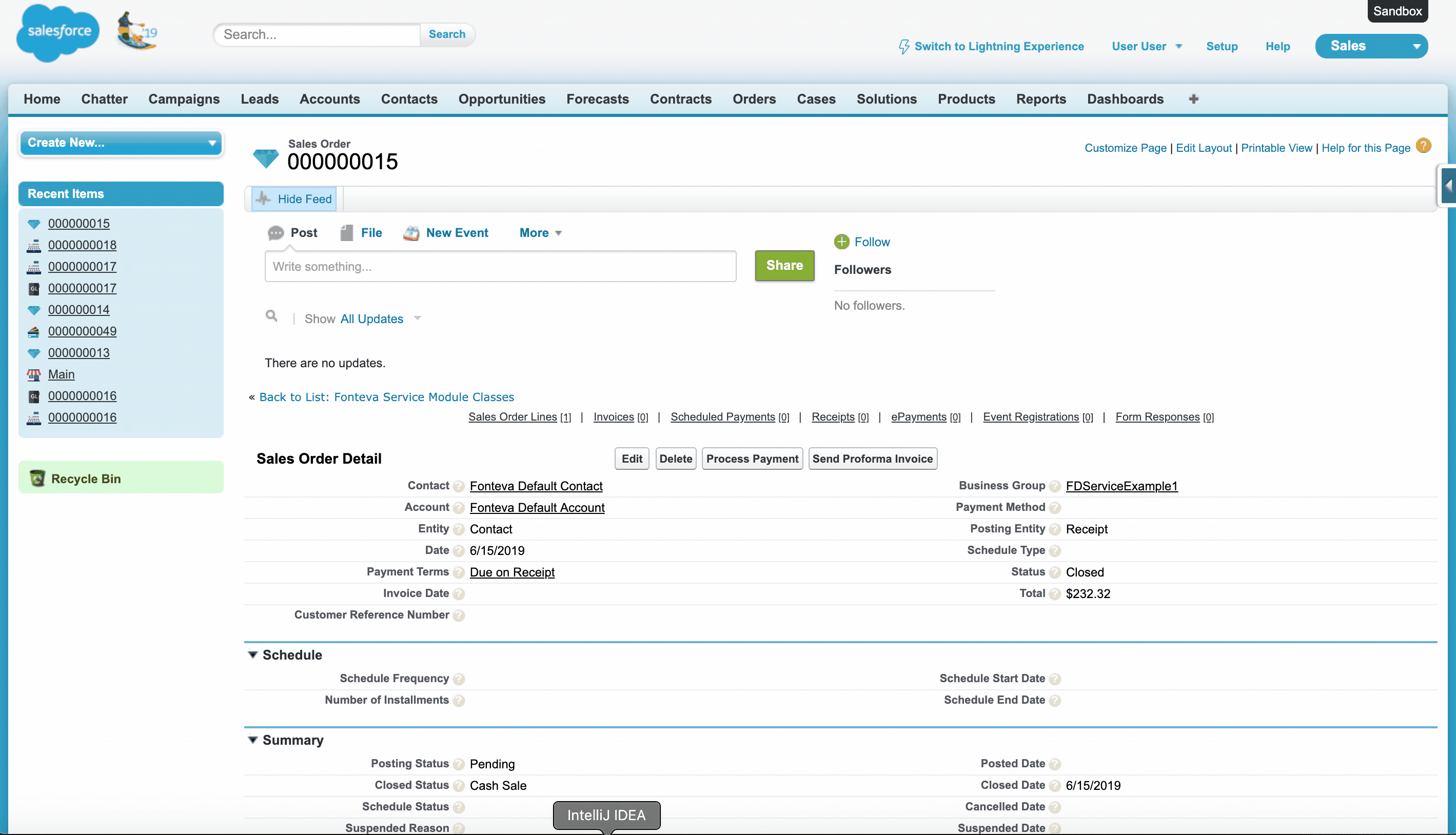Image resolution: width=1456 pixels, height=835 pixels.
Task: Open the Accounts tab
Action: pyautogui.click(x=330, y=99)
